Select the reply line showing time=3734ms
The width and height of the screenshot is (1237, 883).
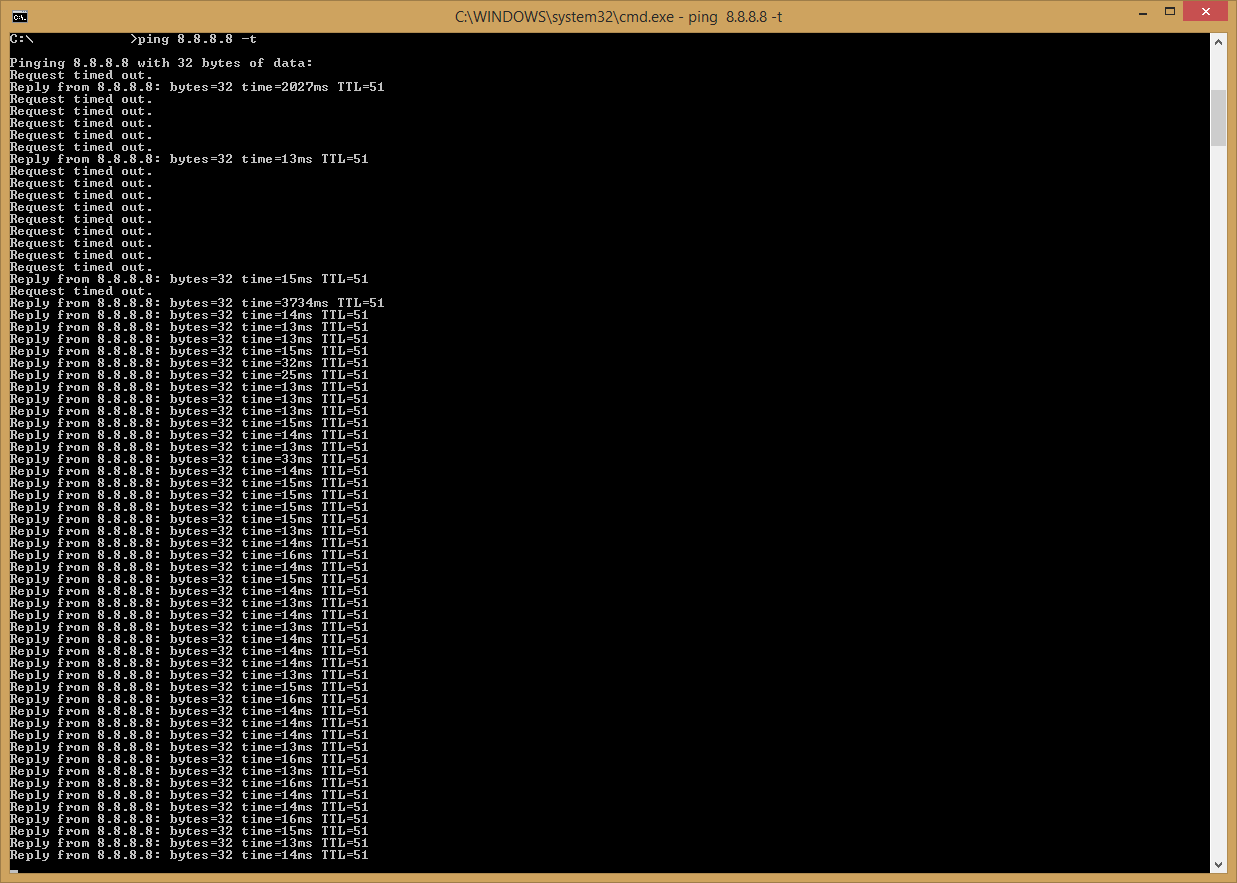197,303
